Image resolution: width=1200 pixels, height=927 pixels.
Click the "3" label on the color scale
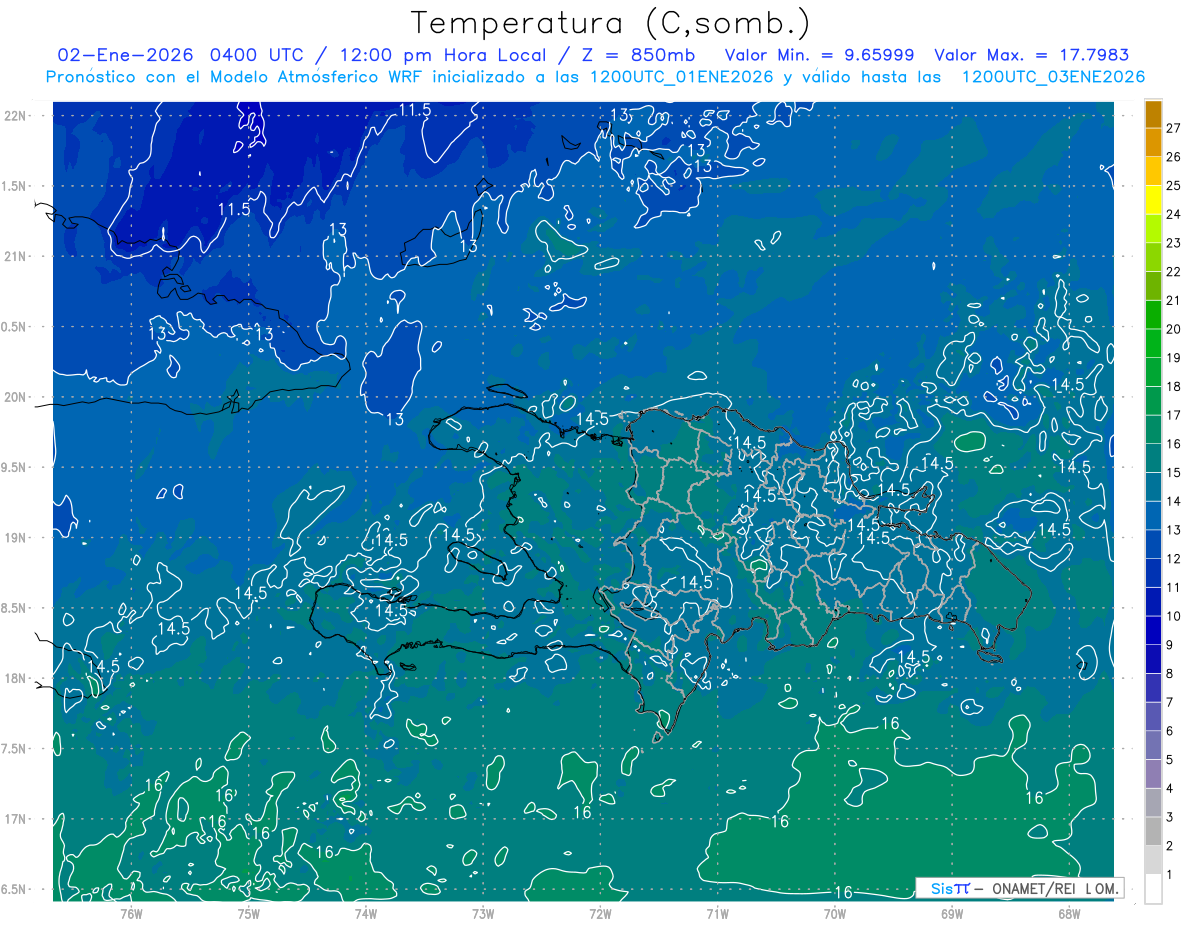point(1170,817)
